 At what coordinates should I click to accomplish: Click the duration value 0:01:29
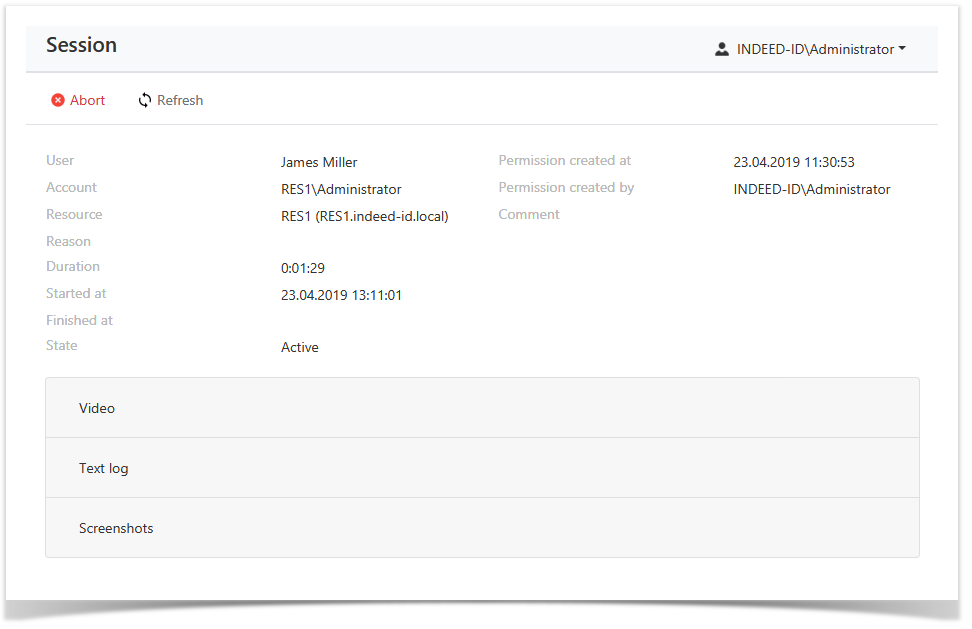[x=303, y=268]
